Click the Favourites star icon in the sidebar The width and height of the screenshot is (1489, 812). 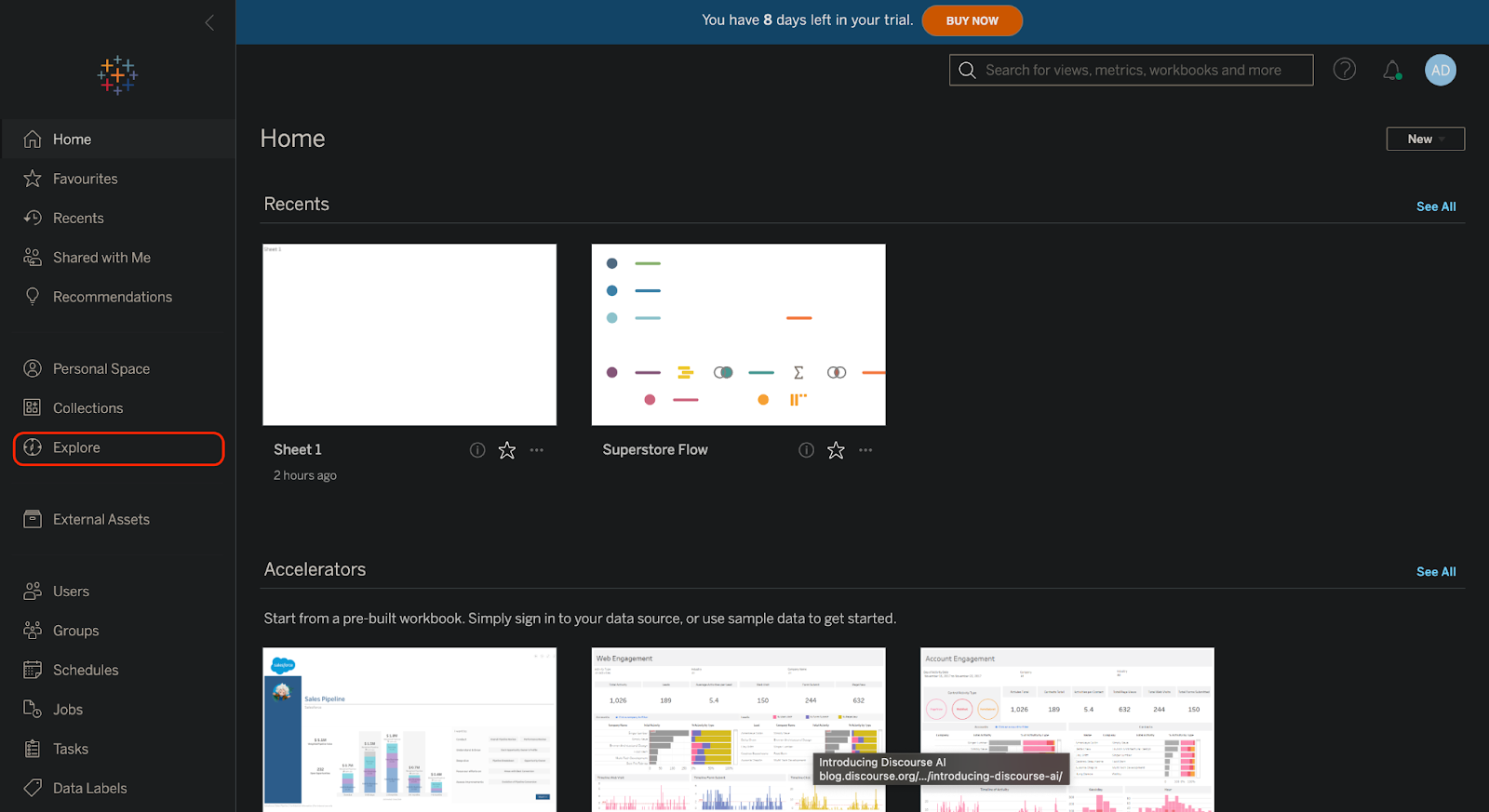point(33,179)
